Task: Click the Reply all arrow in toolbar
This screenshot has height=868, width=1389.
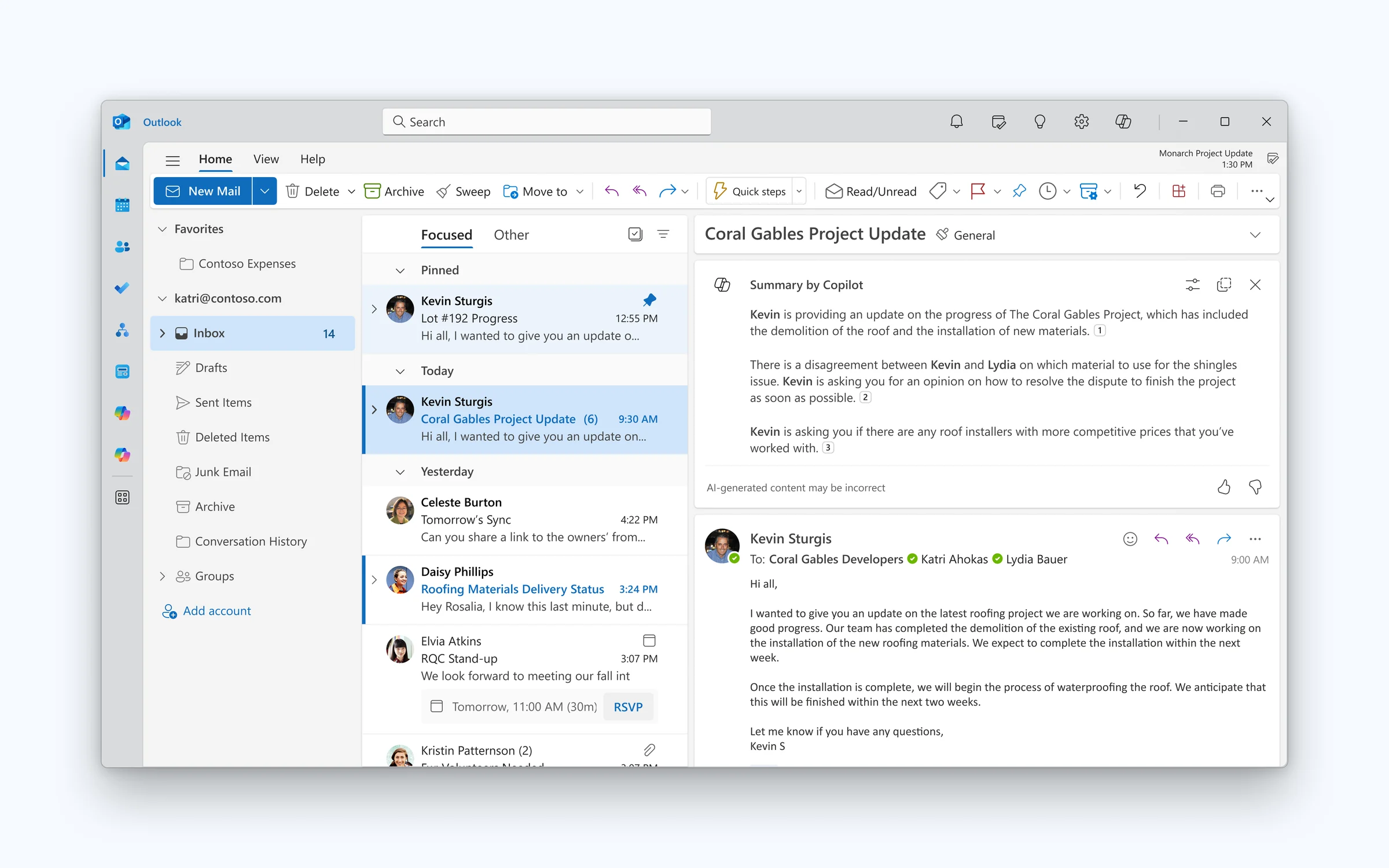Action: click(640, 191)
